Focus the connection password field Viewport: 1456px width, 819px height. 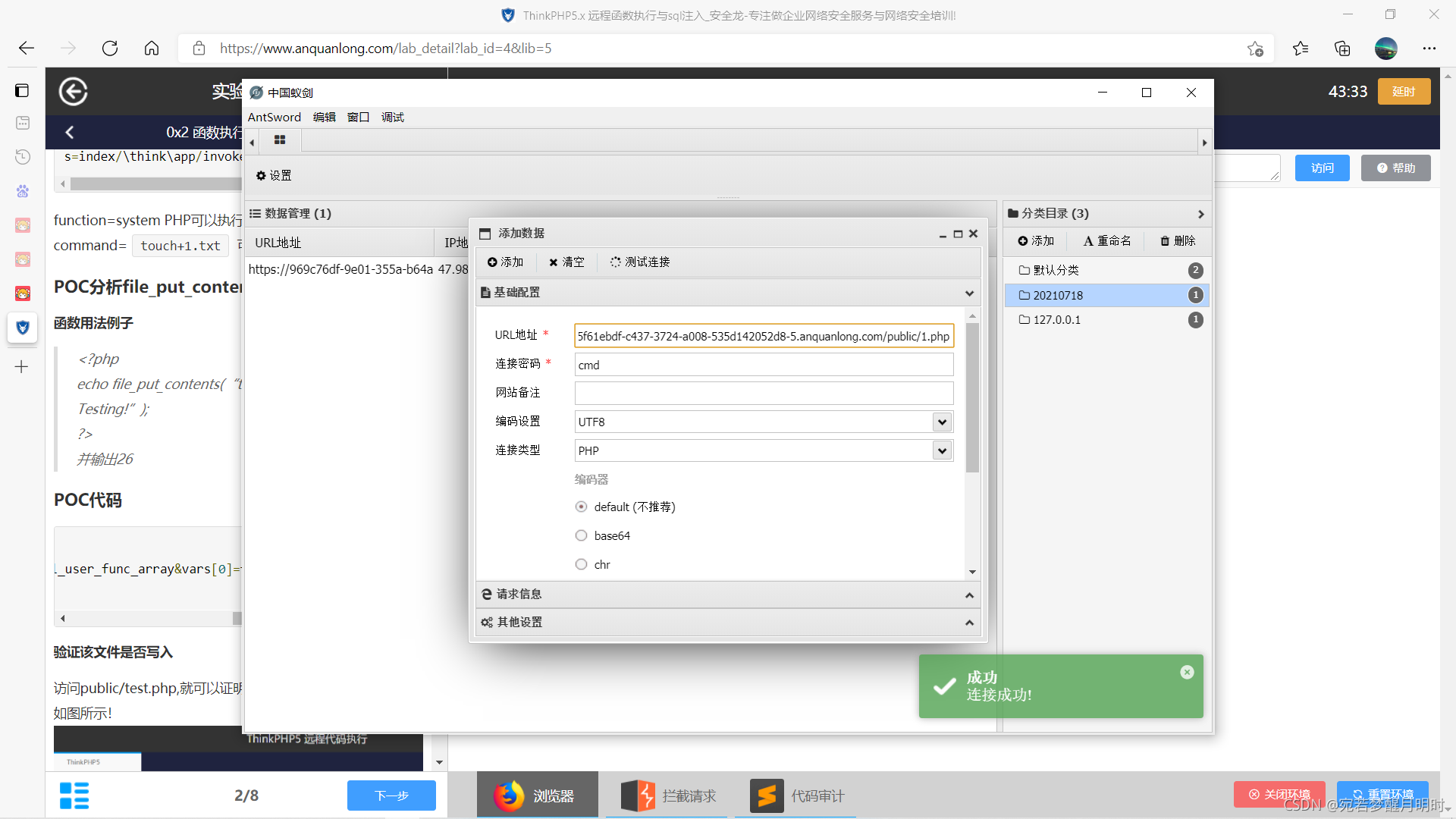click(x=764, y=365)
